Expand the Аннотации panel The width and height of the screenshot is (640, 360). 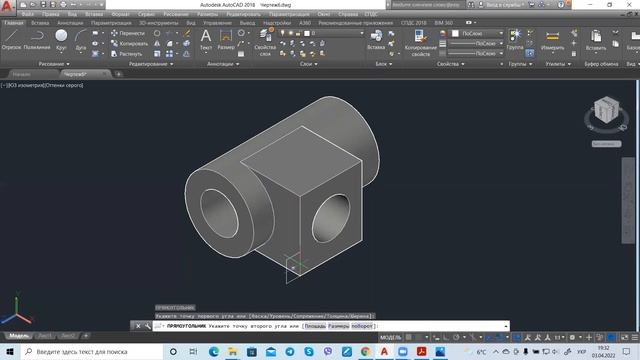pyautogui.click(x=223, y=64)
